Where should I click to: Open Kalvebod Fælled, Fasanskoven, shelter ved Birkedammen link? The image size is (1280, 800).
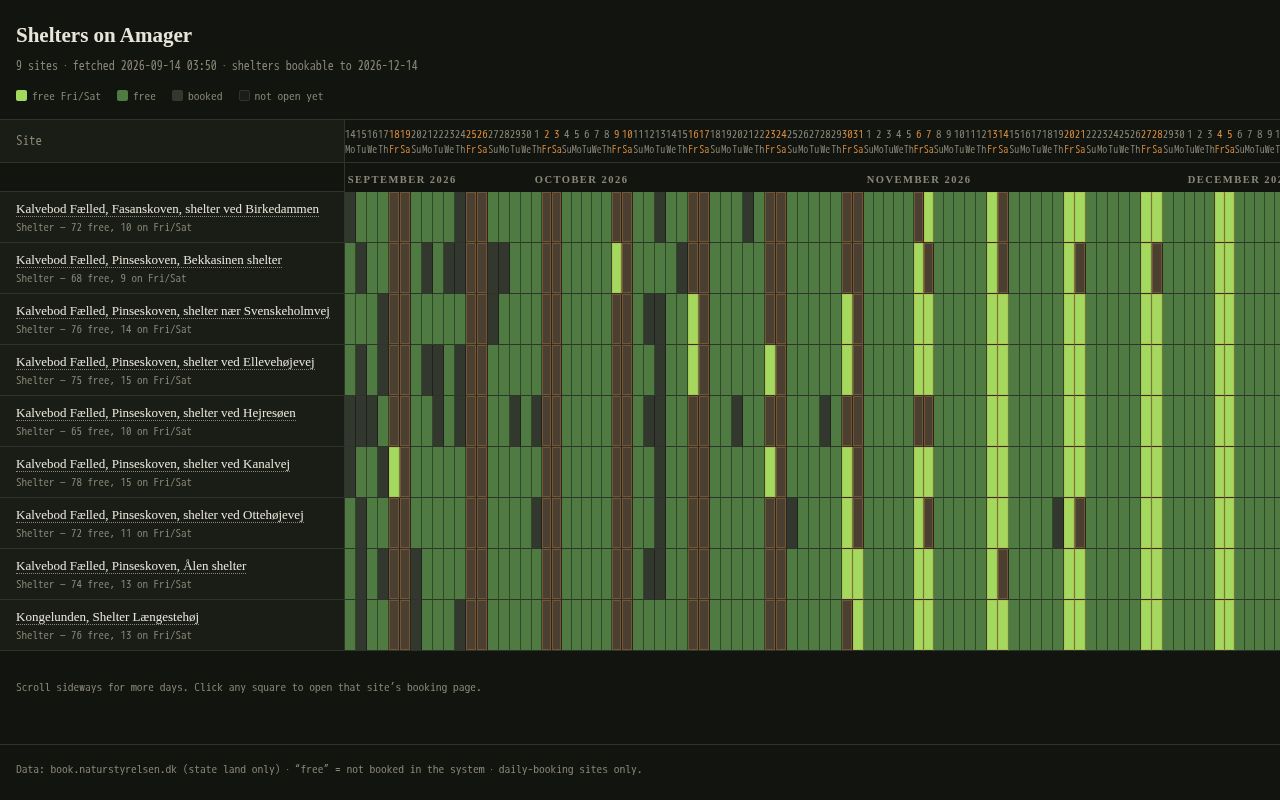[x=167, y=209]
